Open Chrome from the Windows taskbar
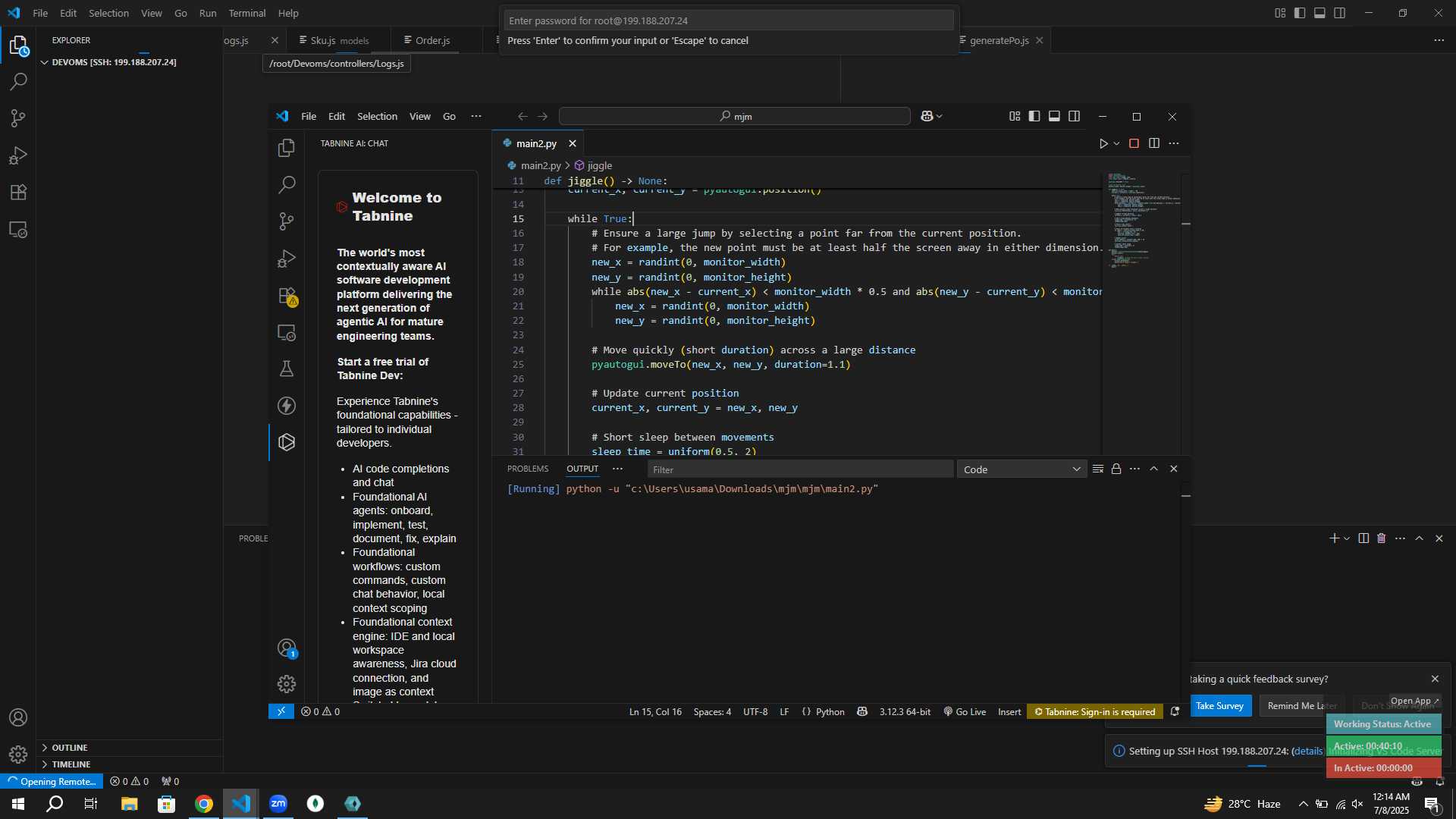 (x=204, y=804)
